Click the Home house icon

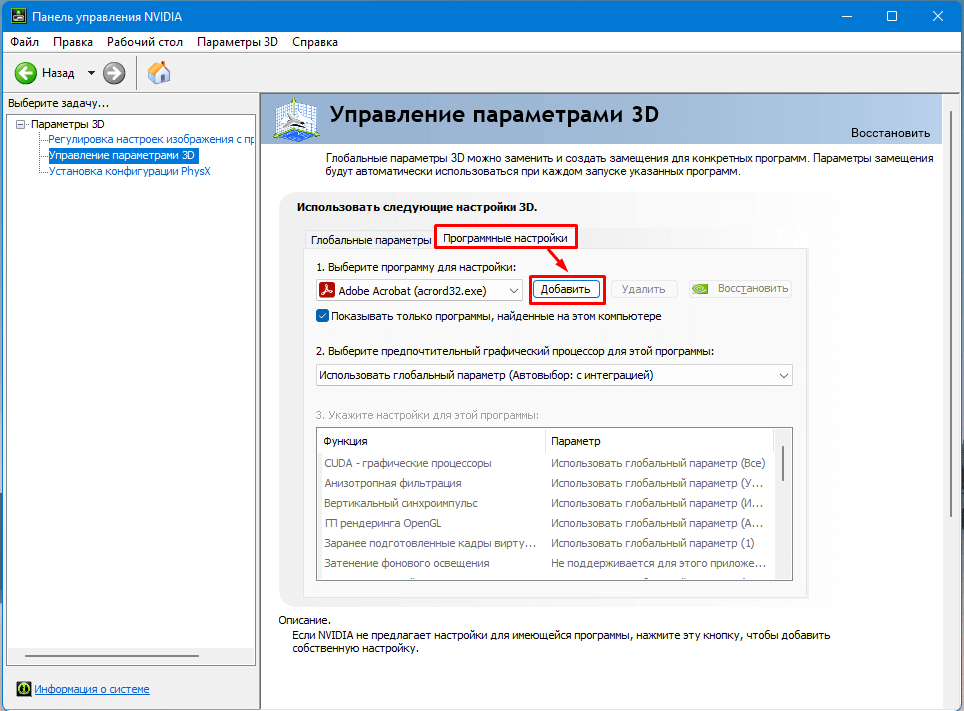click(158, 73)
